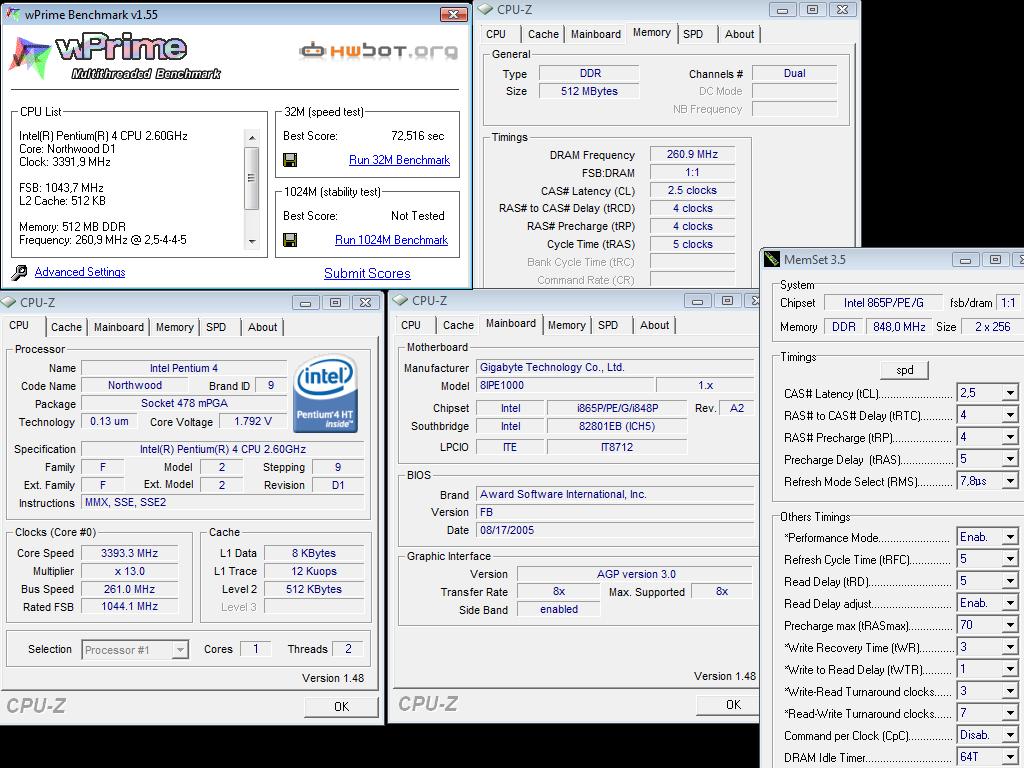Click the 32M benchmark save floppy icon

tap(290, 160)
